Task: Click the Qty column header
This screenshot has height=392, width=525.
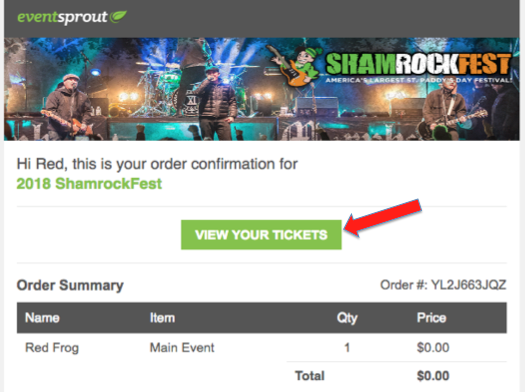Action: coord(347,318)
